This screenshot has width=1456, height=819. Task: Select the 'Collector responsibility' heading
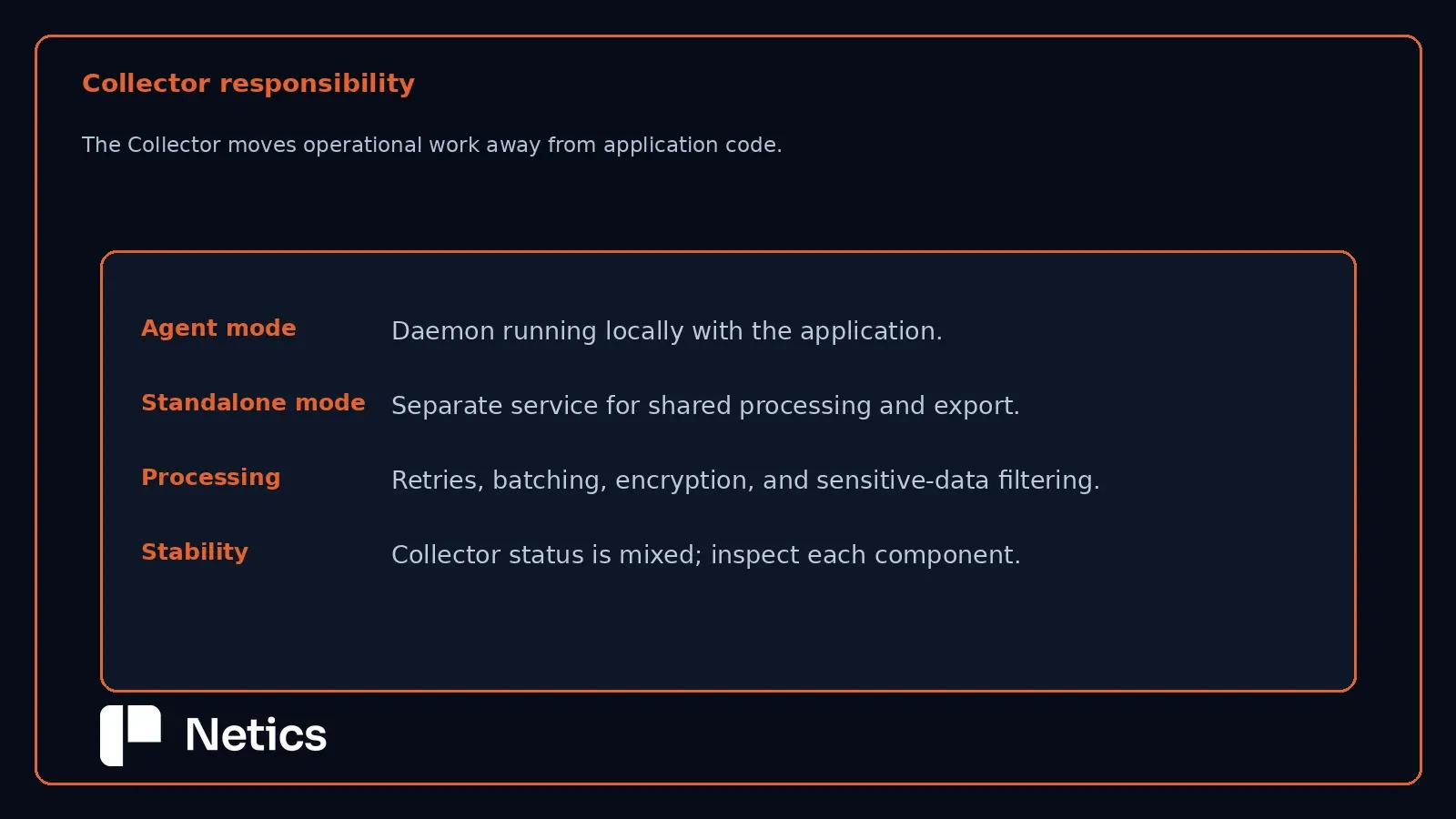pos(248,84)
